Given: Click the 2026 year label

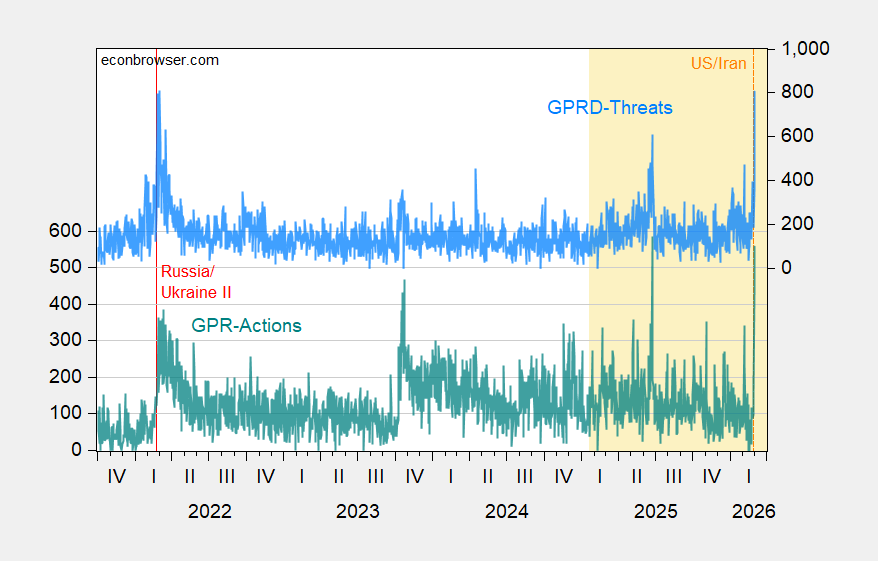Looking at the screenshot, I should (753, 511).
